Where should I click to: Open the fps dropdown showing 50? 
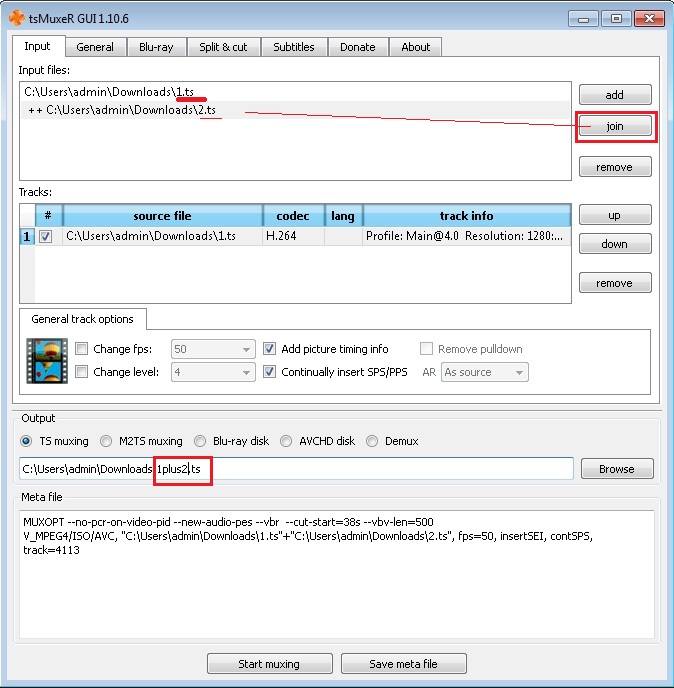(213, 349)
